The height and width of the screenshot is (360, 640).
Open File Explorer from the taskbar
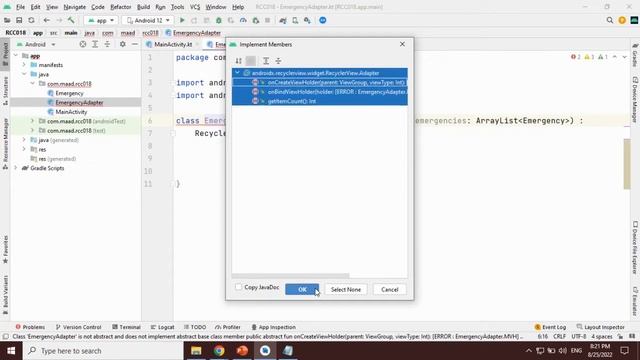196,351
